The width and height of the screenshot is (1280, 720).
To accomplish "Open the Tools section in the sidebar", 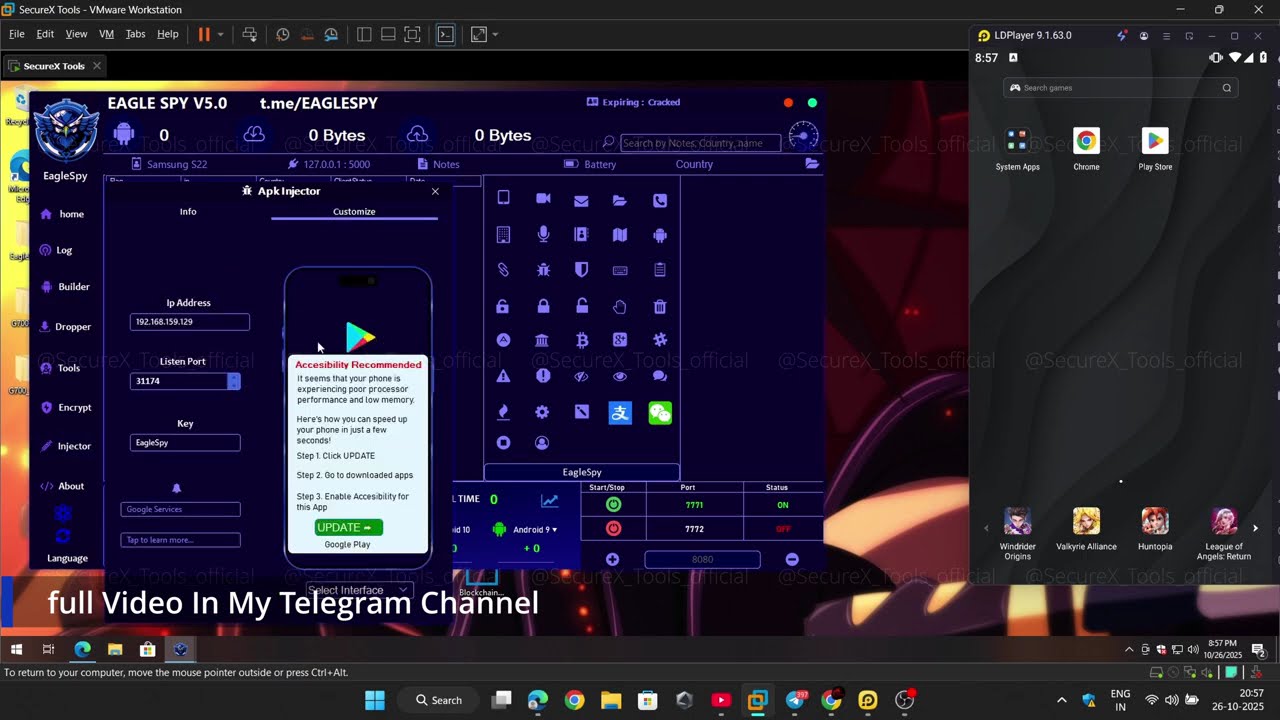I will [x=60, y=368].
